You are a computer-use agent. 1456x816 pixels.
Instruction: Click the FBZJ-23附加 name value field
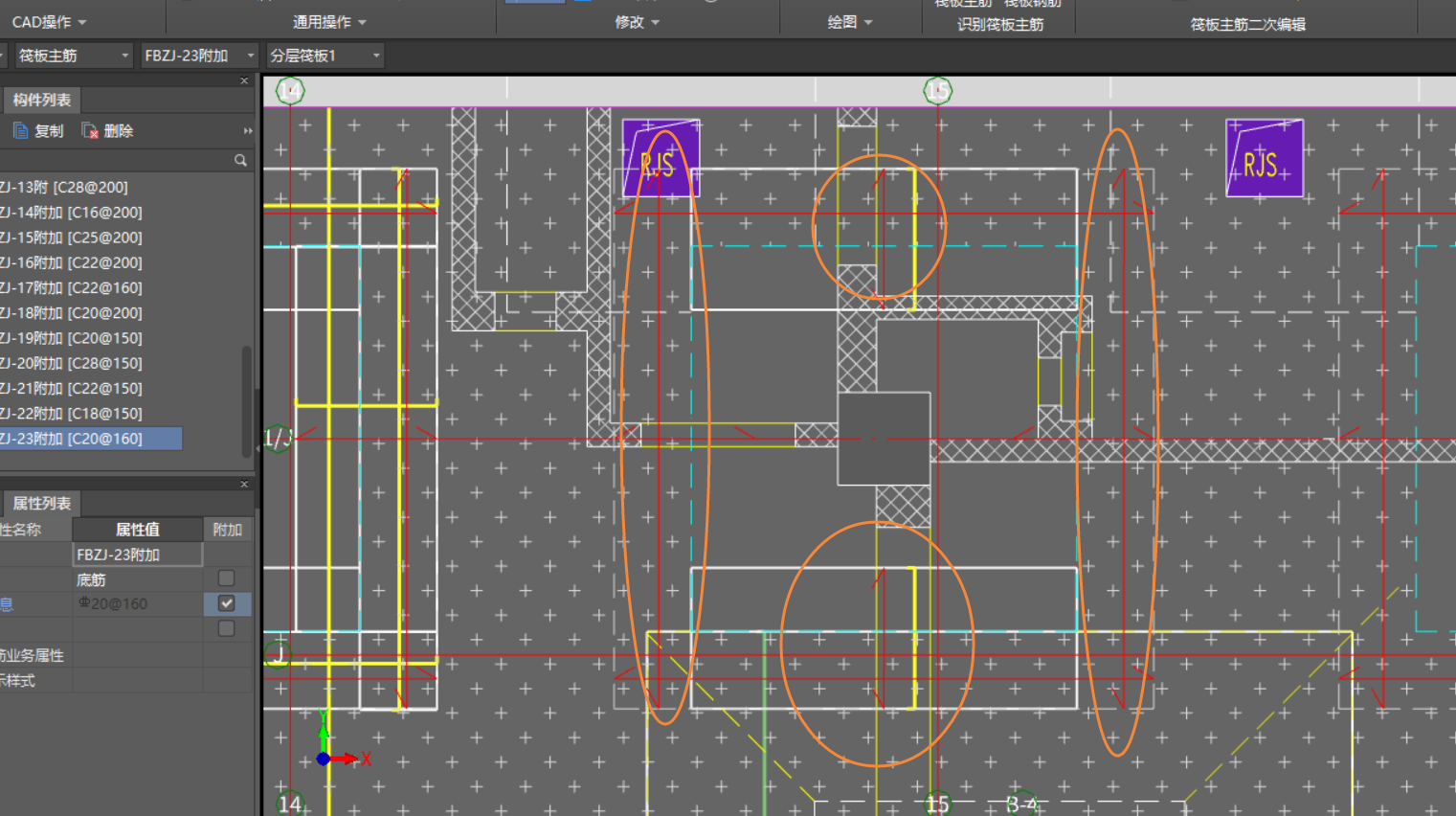coord(138,555)
